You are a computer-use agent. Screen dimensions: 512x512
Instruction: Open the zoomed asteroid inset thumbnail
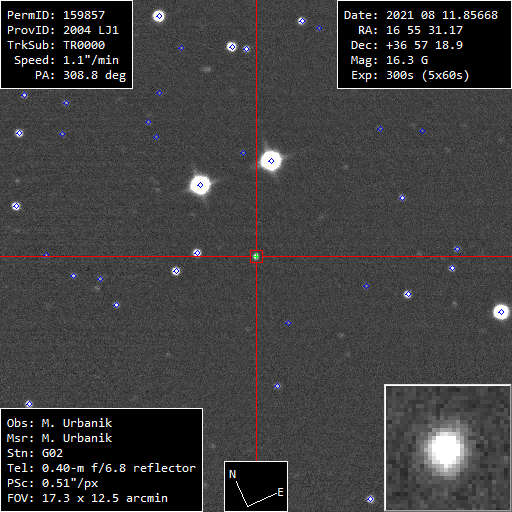coord(448,448)
